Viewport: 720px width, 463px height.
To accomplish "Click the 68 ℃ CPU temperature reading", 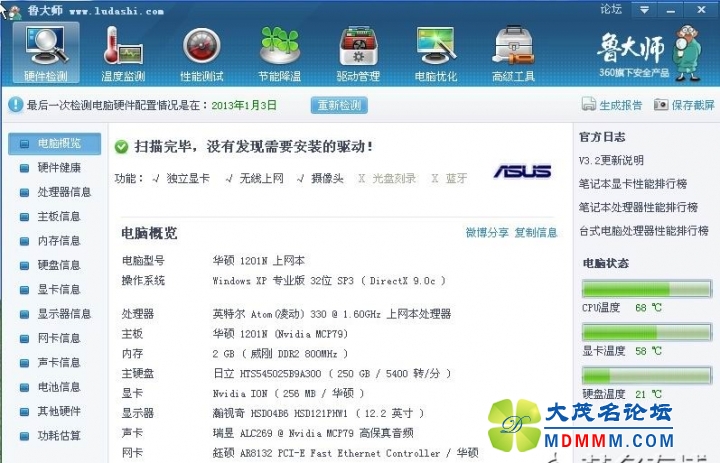I will click(x=648, y=308).
